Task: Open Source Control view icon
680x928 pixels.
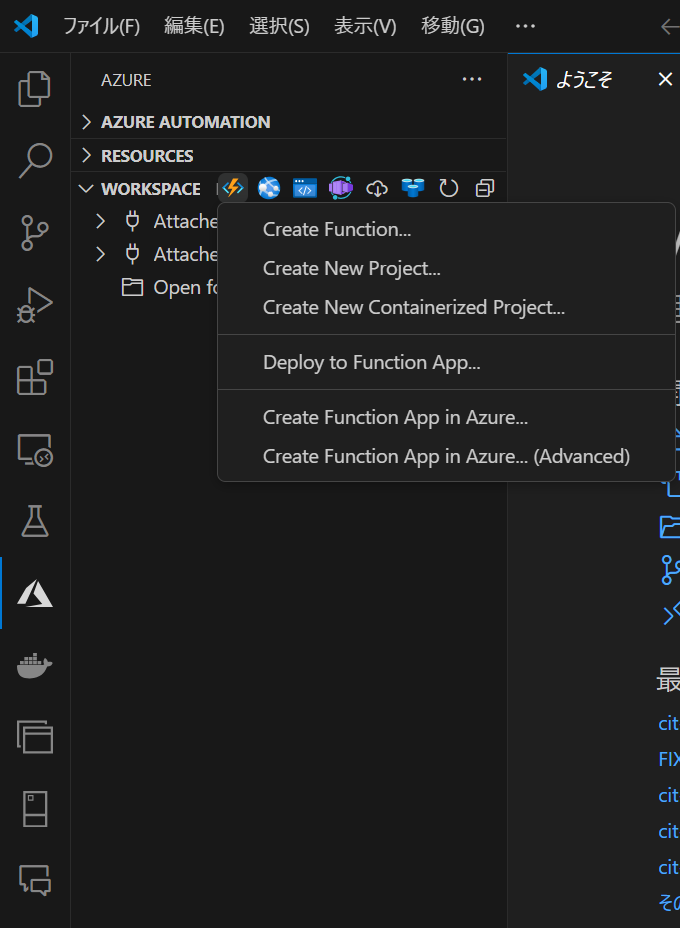Action: [35, 232]
